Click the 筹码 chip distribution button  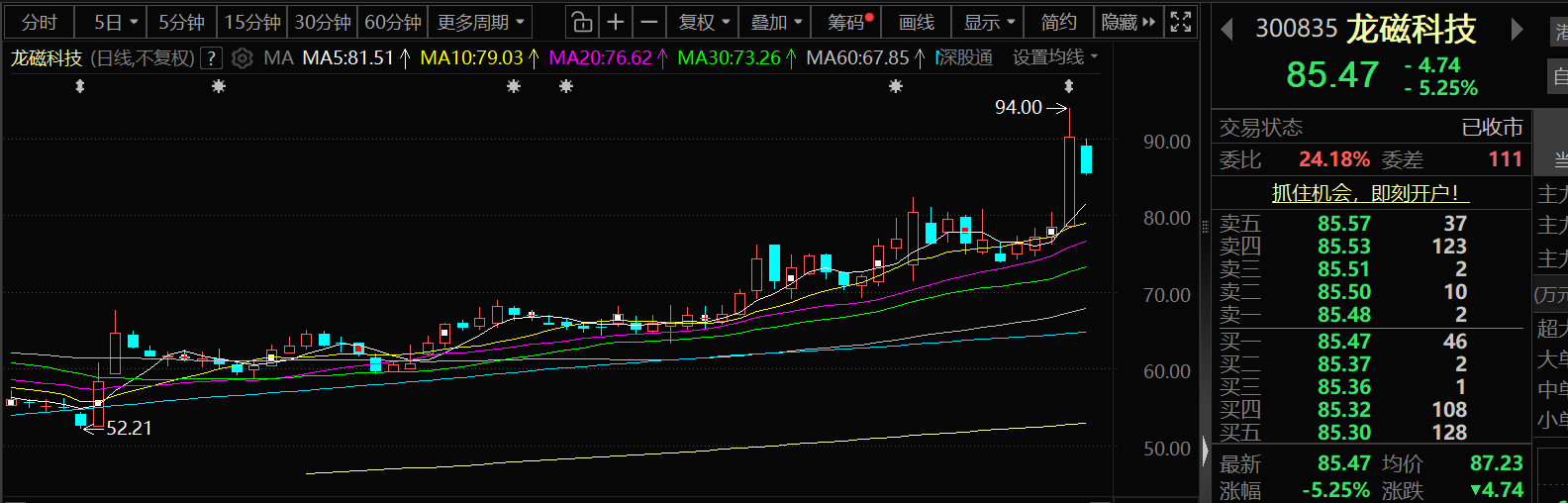[850, 22]
